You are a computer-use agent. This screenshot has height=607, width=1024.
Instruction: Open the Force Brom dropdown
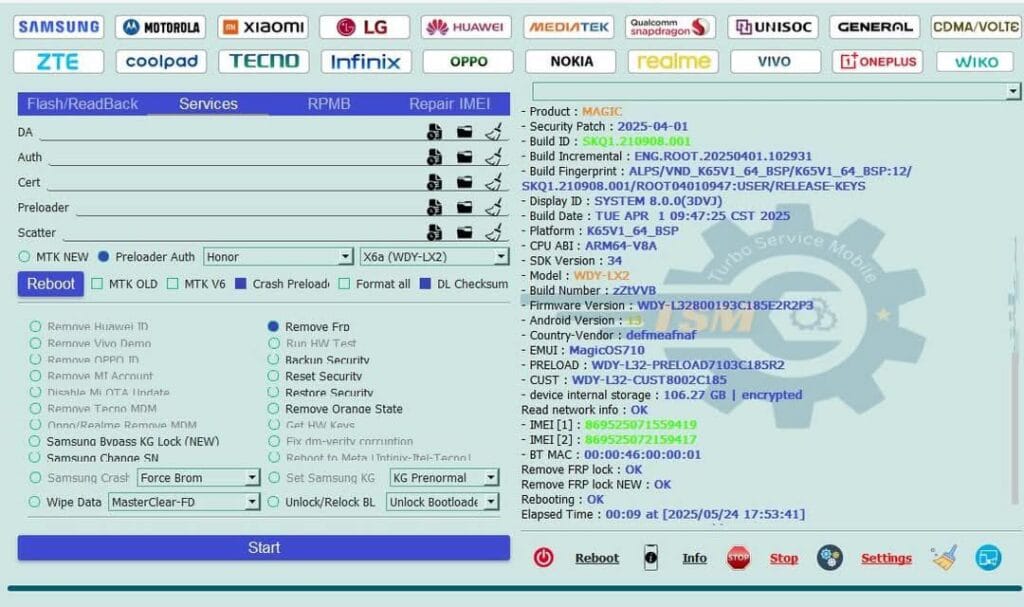tap(199, 478)
